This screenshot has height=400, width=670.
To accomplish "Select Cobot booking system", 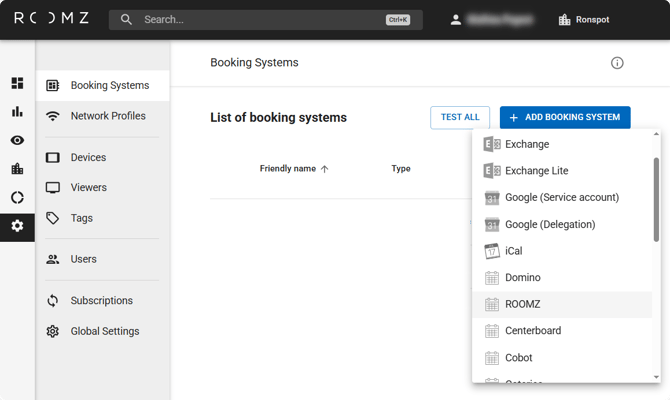I will pyautogui.click(x=562, y=358).
